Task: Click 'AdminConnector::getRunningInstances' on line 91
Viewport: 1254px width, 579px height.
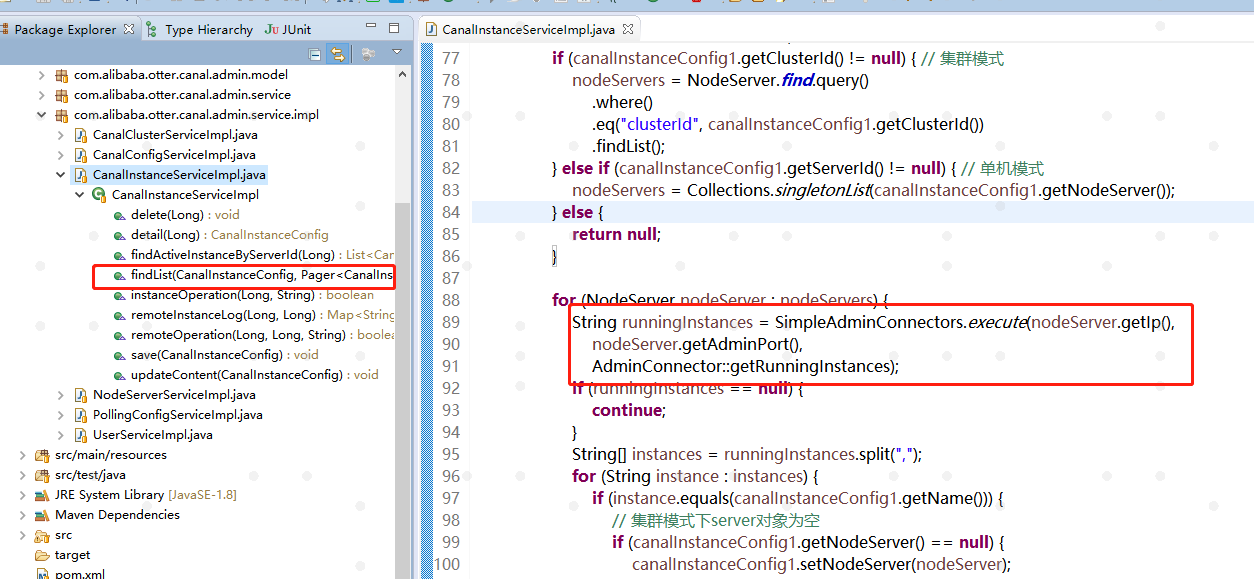Action: click(x=741, y=366)
